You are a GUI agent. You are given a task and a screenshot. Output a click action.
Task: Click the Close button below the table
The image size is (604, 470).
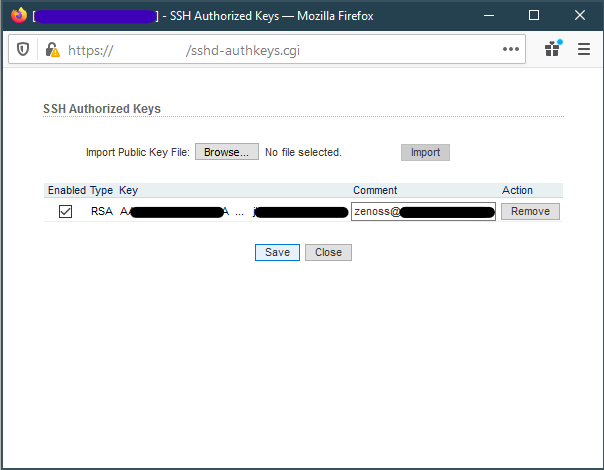[x=328, y=252]
